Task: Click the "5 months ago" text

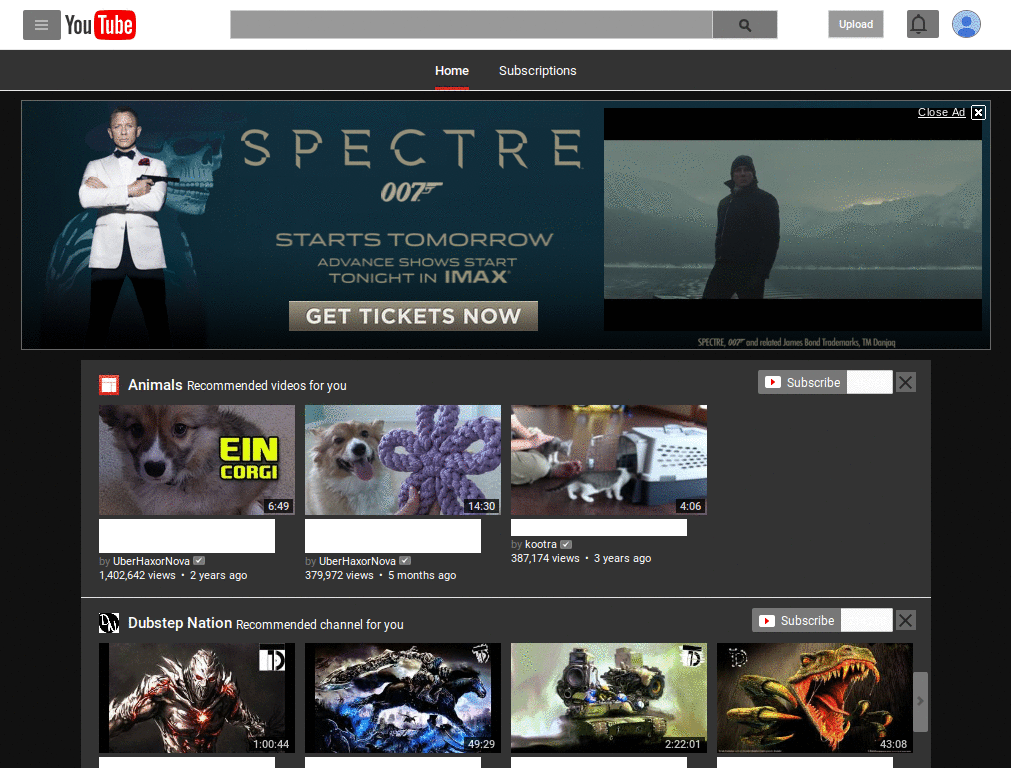Action: pos(422,575)
